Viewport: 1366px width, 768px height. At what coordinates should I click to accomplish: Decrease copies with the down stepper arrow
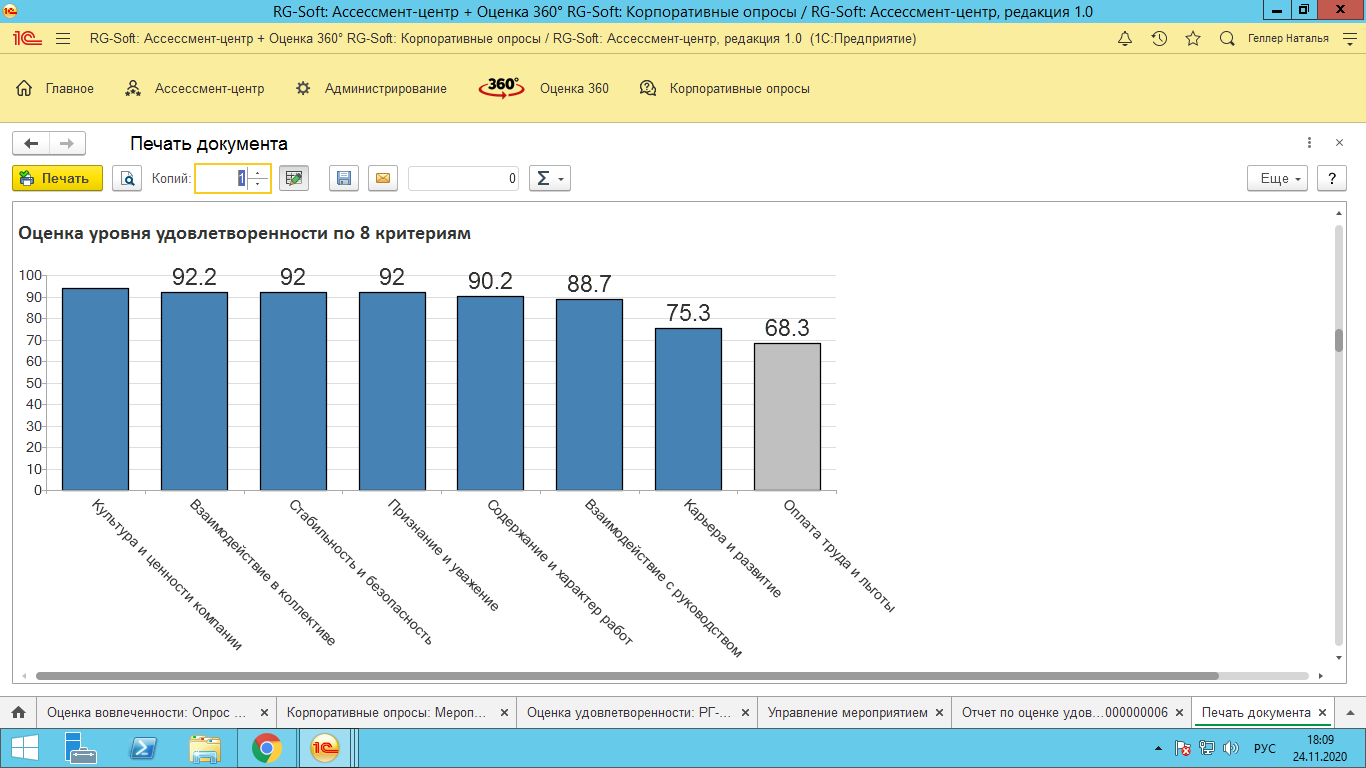(x=258, y=185)
